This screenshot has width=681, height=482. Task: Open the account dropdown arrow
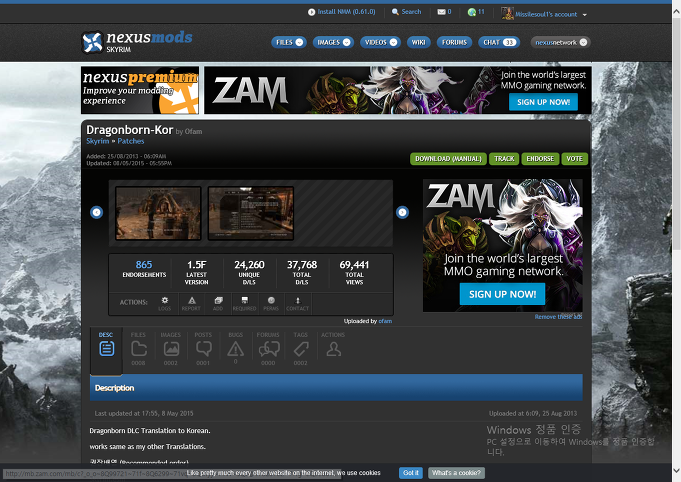(x=585, y=15)
